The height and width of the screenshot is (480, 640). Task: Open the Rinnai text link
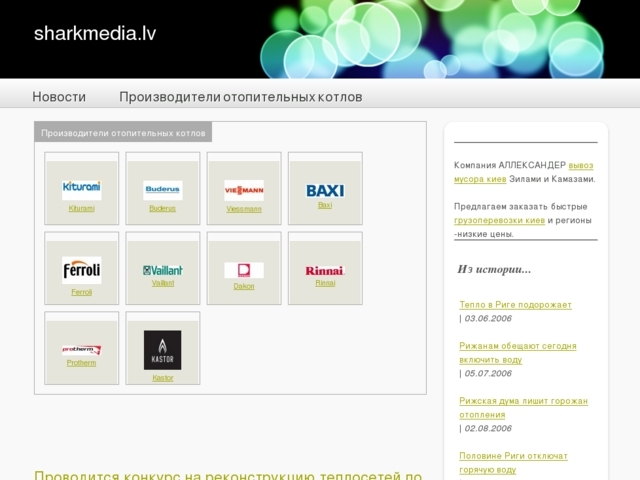point(325,283)
